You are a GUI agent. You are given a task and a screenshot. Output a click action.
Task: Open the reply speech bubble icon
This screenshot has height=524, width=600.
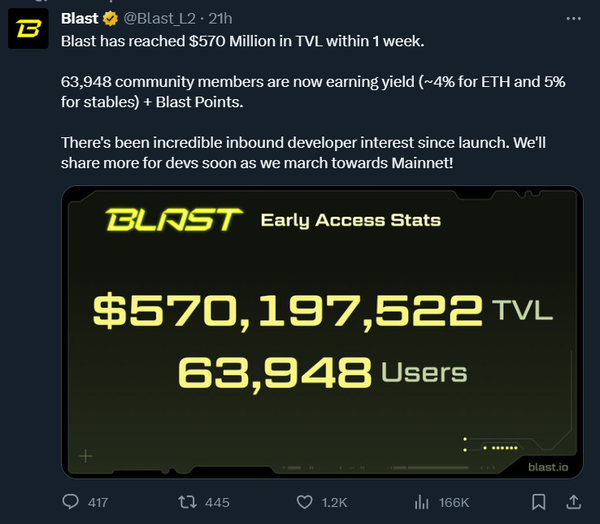tap(71, 501)
